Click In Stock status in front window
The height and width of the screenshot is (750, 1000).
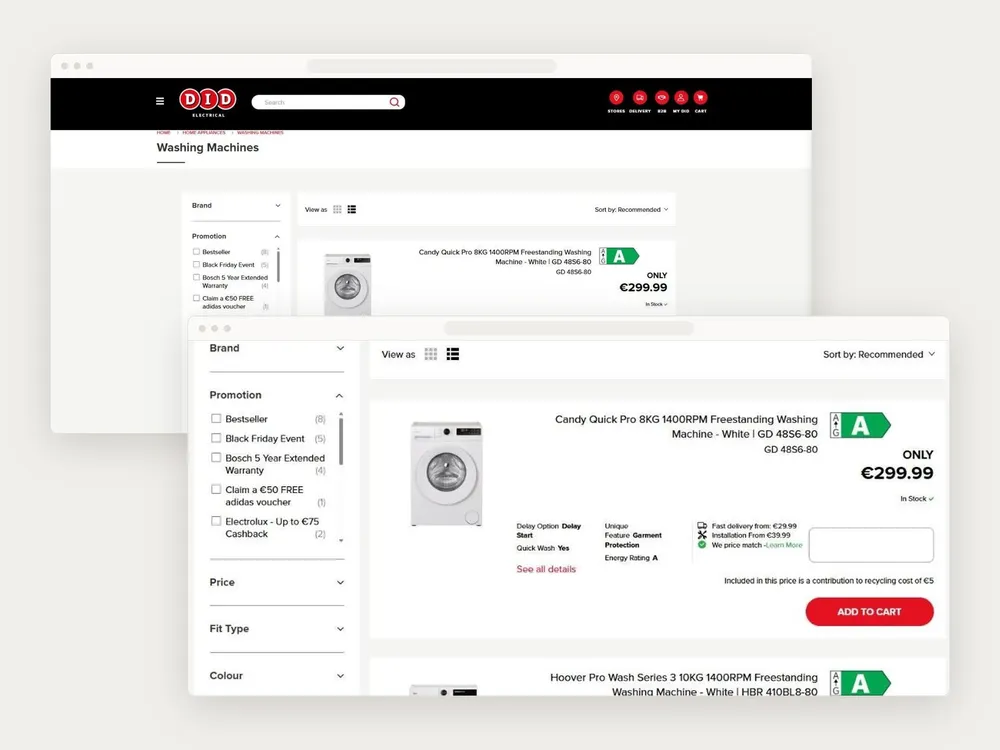917,499
